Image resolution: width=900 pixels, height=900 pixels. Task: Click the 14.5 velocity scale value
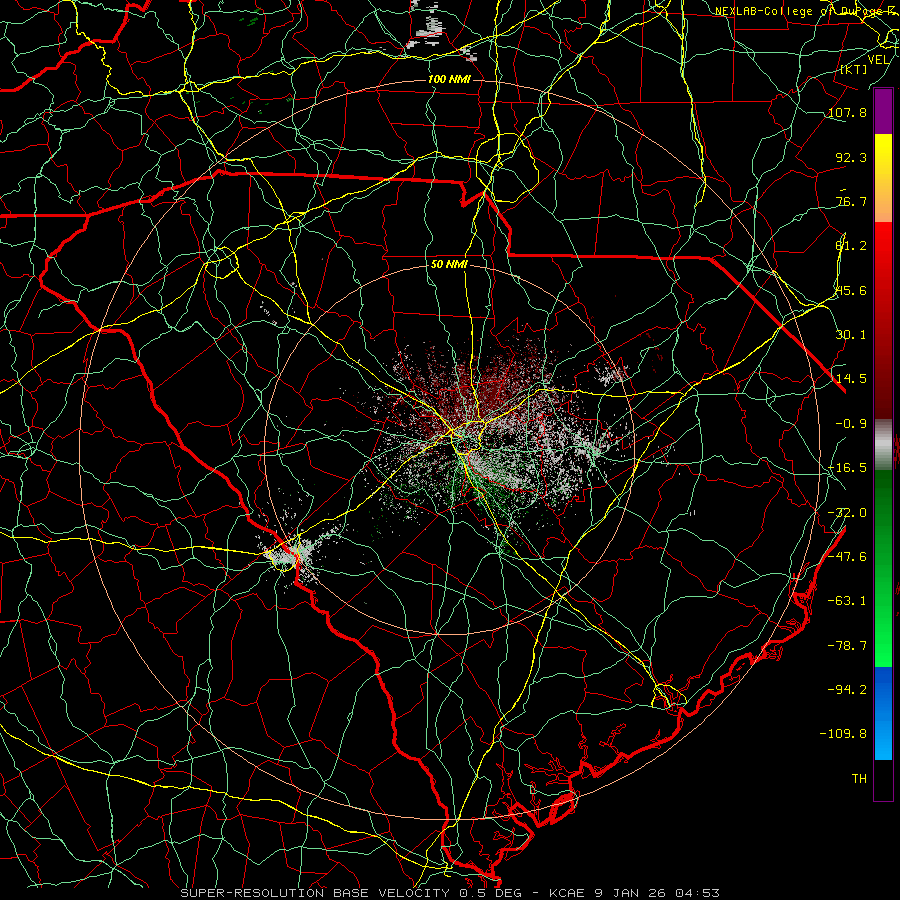tap(851, 379)
